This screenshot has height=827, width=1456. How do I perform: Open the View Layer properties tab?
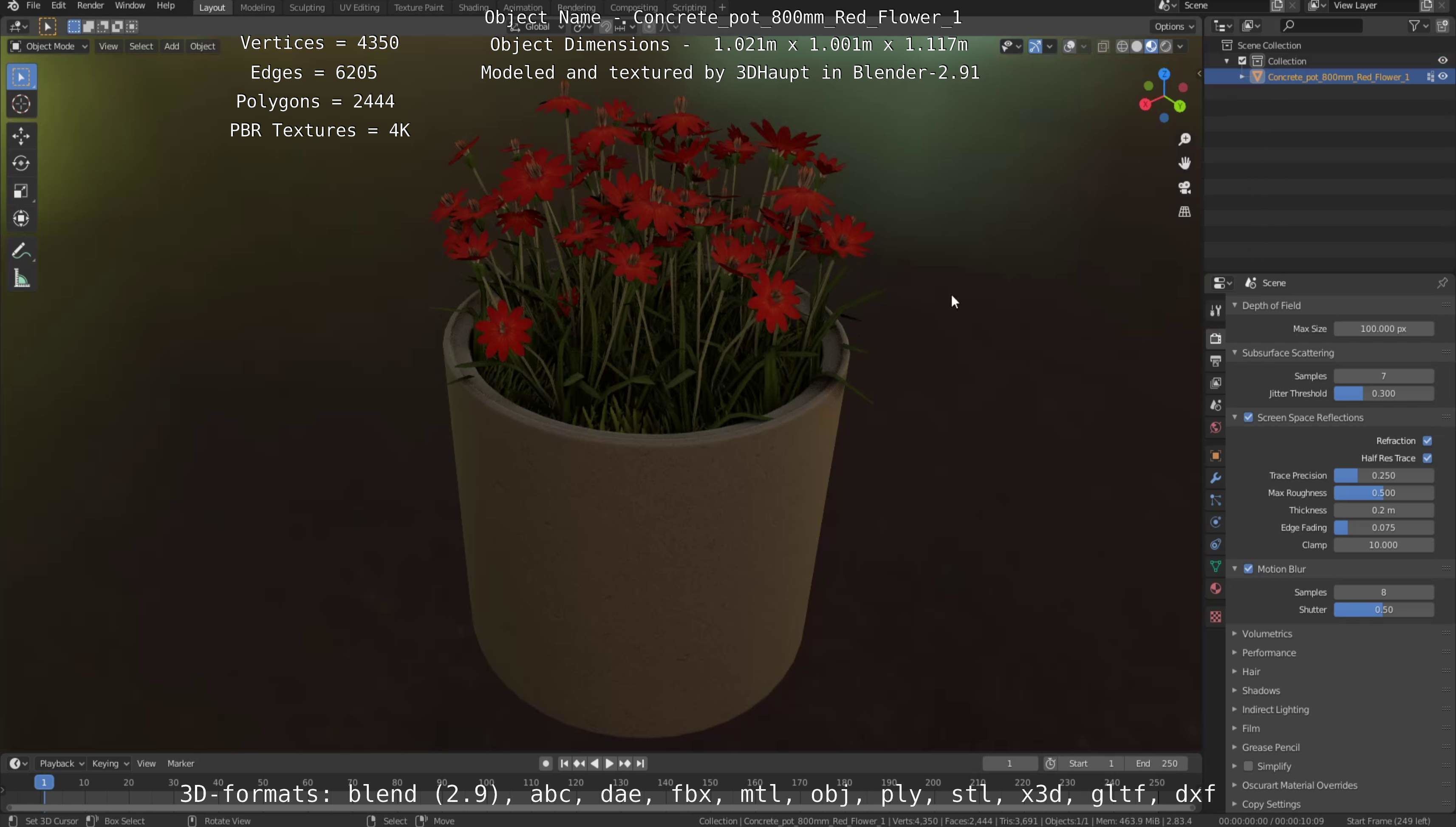1215,383
